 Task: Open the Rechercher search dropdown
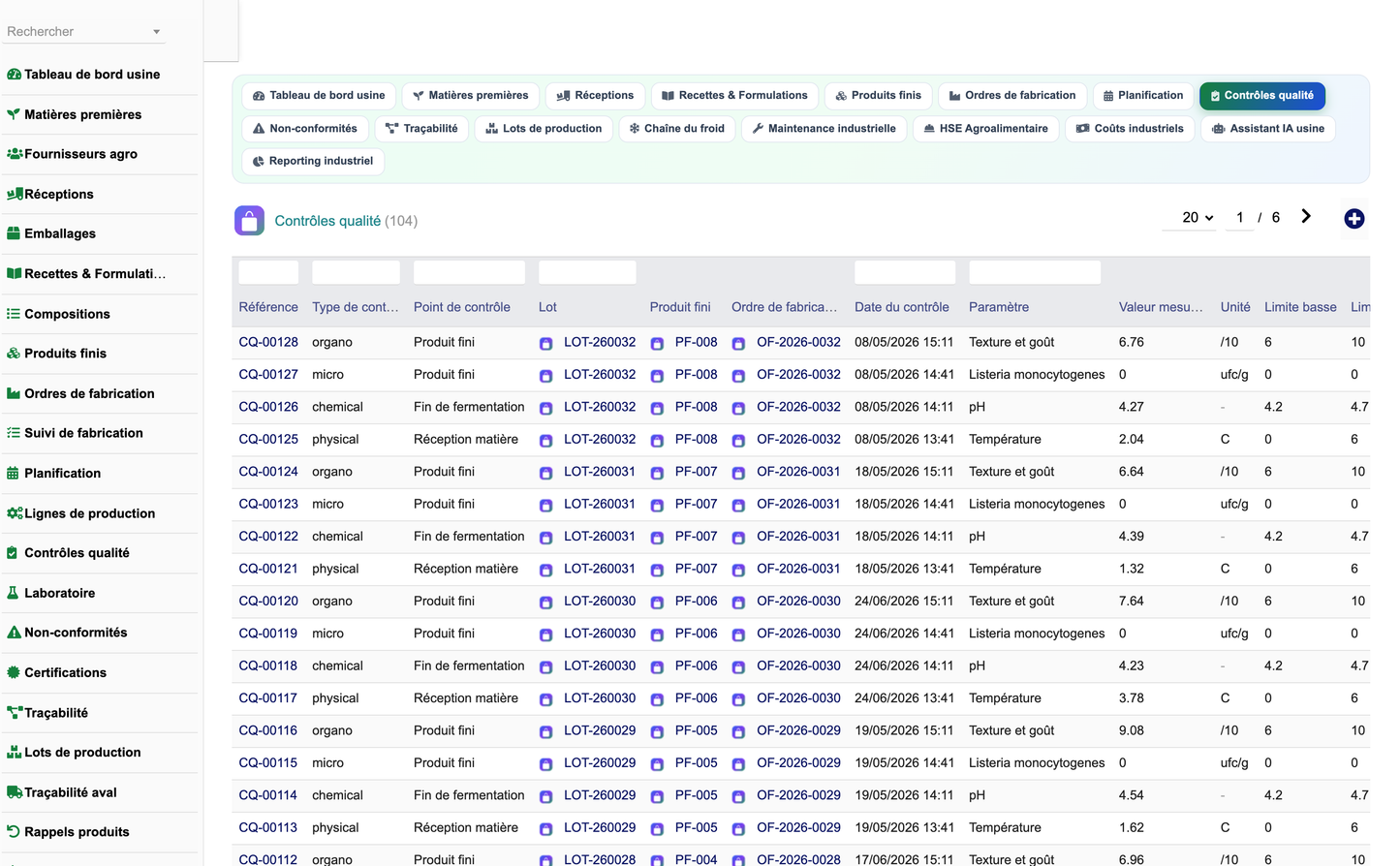click(83, 31)
